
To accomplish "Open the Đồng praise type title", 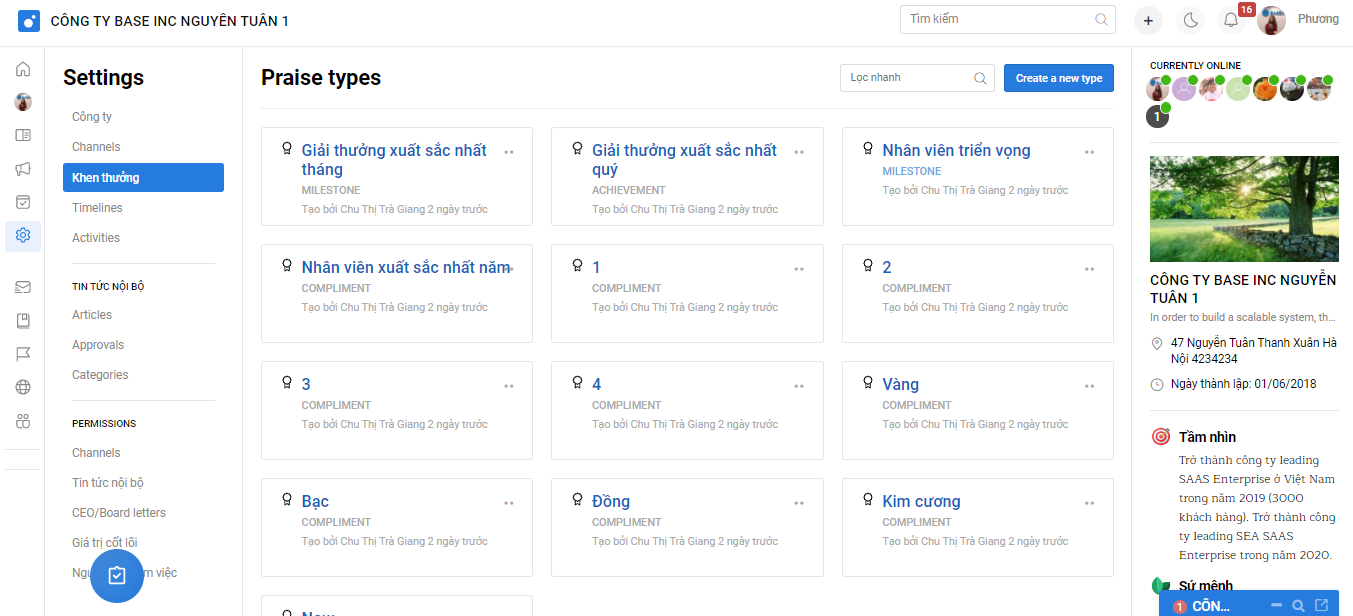I will pyautogui.click(x=611, y=501).
